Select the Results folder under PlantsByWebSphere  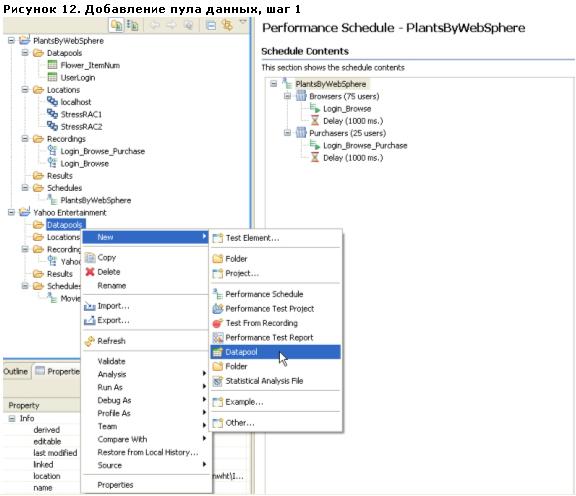pos(60,176)
